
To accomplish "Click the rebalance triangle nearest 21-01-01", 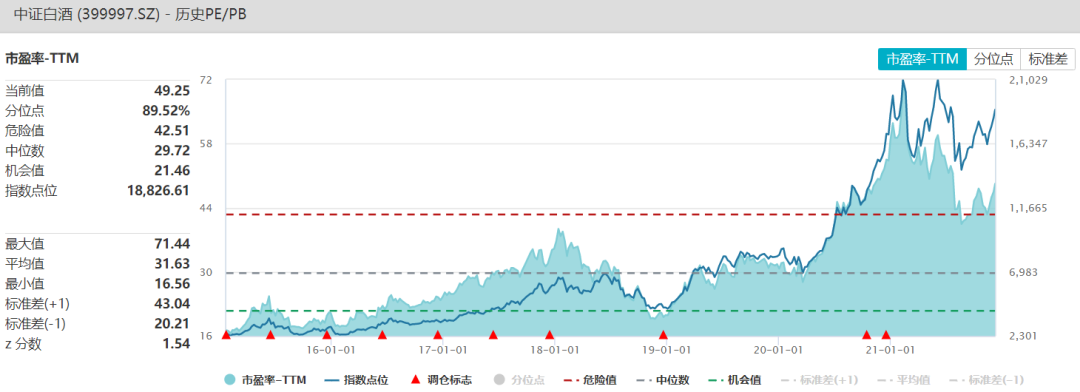I will click(886, 335).
